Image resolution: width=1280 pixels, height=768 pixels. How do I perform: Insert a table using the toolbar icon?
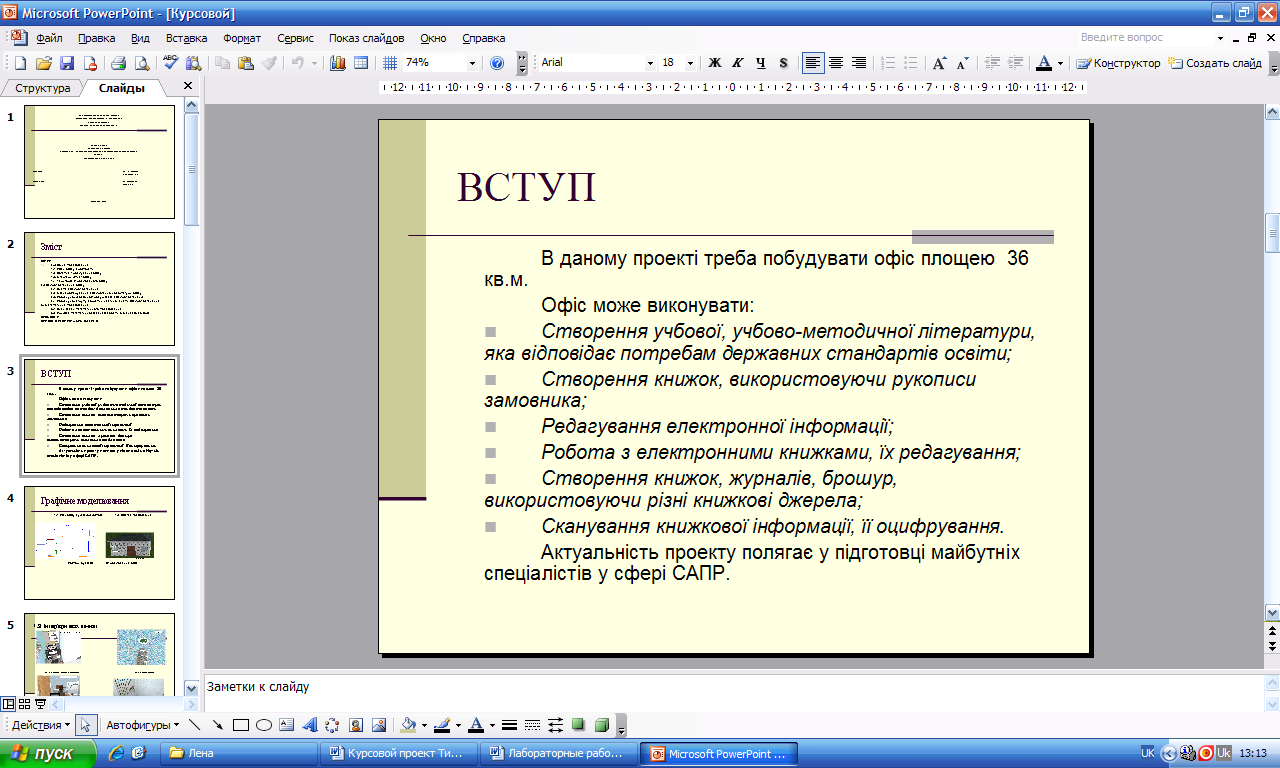361,63
